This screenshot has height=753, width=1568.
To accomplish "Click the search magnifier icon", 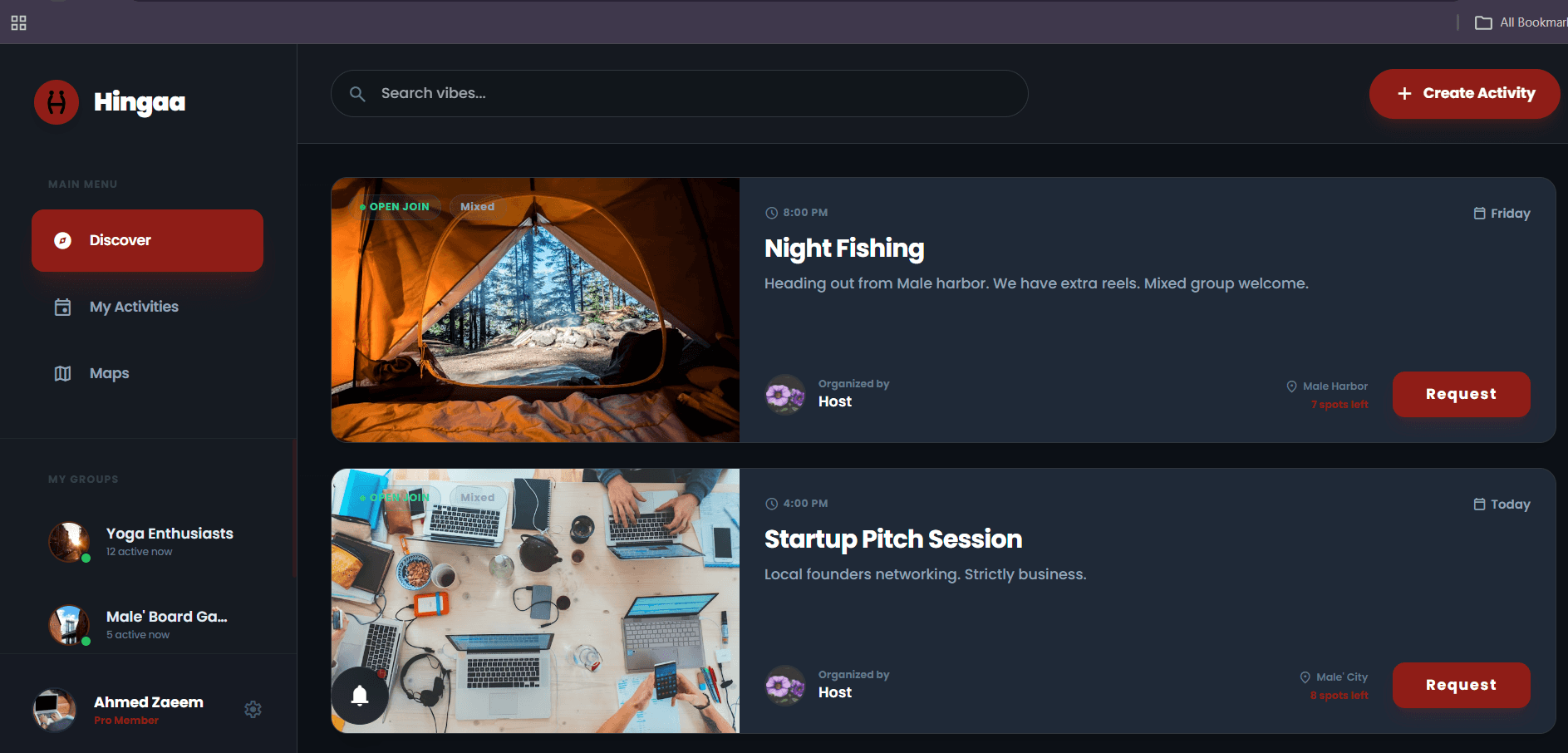I will (357, 94).
